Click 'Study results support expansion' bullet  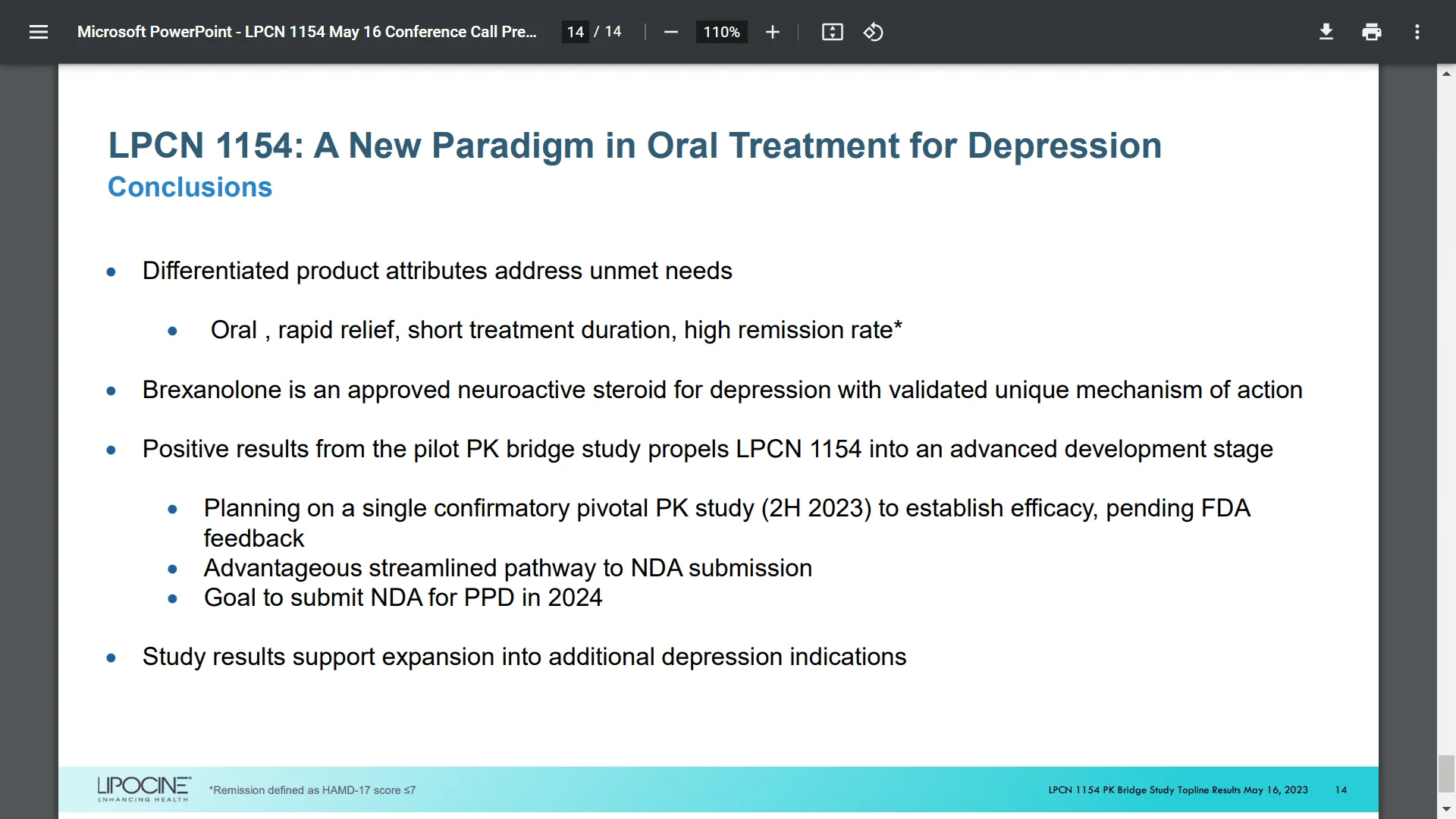click(525, 657)
